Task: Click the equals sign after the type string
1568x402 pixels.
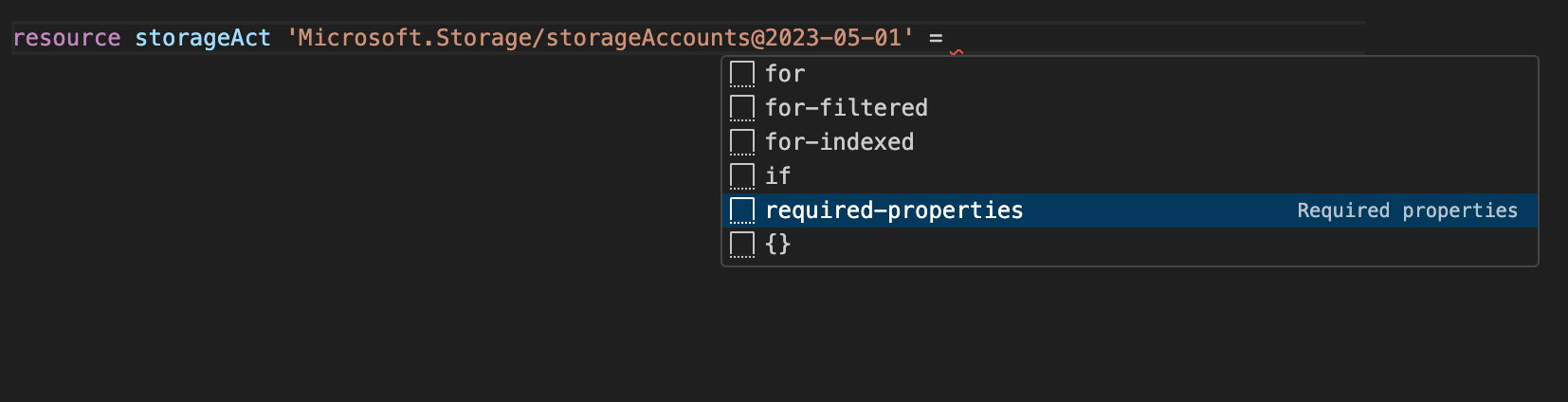Action: pyautogui.click(x=936, y=39)
